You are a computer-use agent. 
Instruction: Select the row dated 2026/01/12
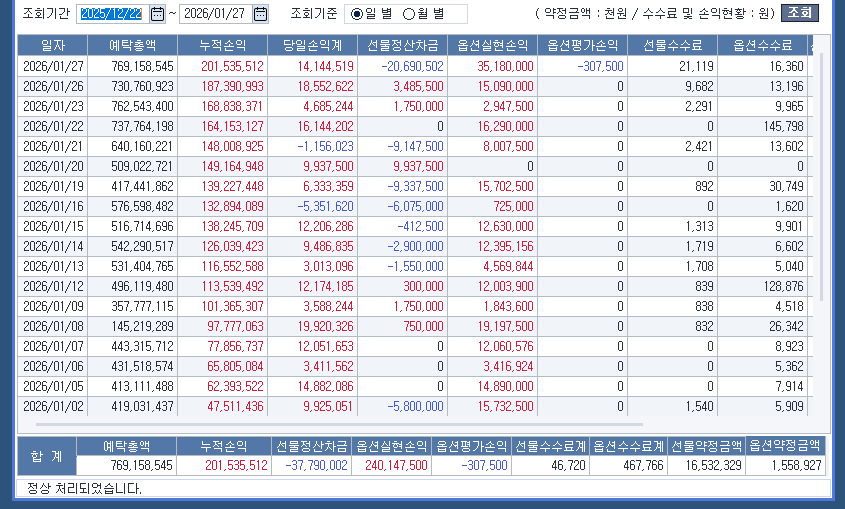(x=415, y=286)
